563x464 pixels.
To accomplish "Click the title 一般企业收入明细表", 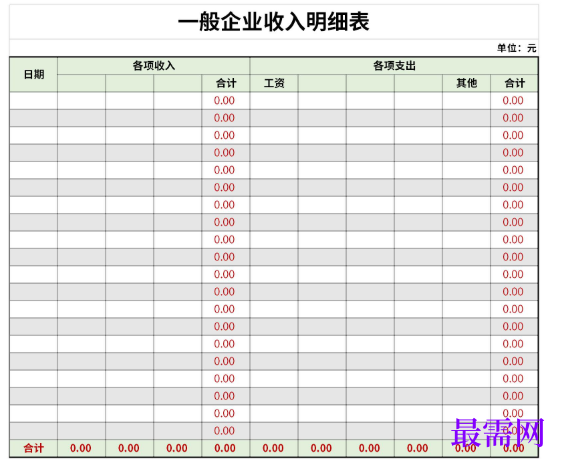I will click(x=274, y=22).
